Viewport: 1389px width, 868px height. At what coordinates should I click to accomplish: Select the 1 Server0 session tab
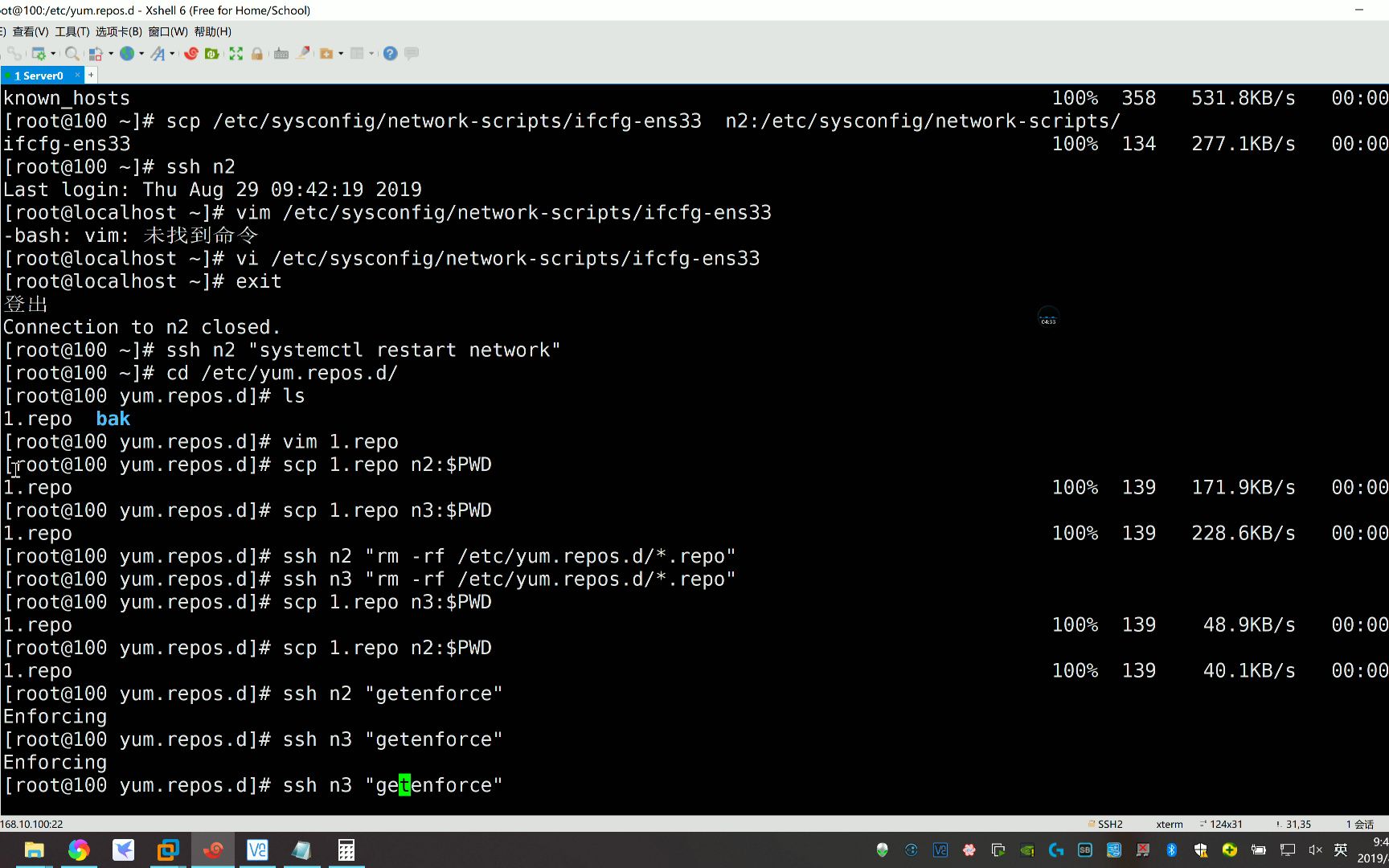tap(39, 76)
